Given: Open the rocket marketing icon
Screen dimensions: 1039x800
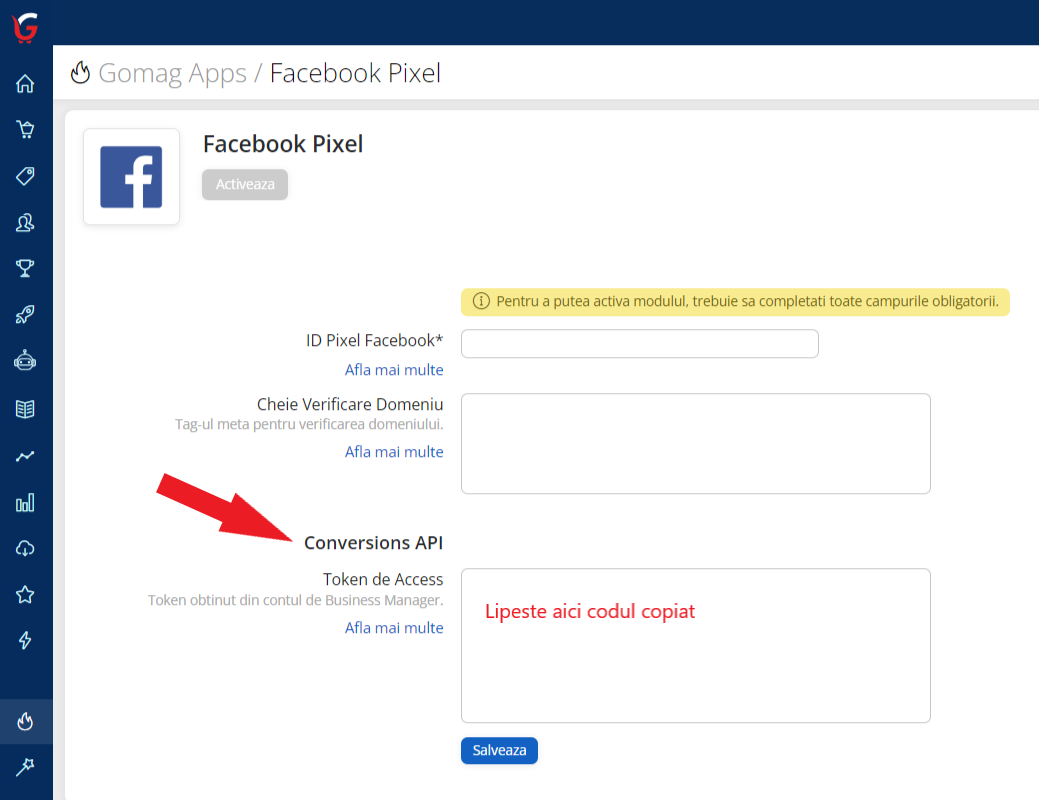Looking at the screenshot, I should point(25,314).
